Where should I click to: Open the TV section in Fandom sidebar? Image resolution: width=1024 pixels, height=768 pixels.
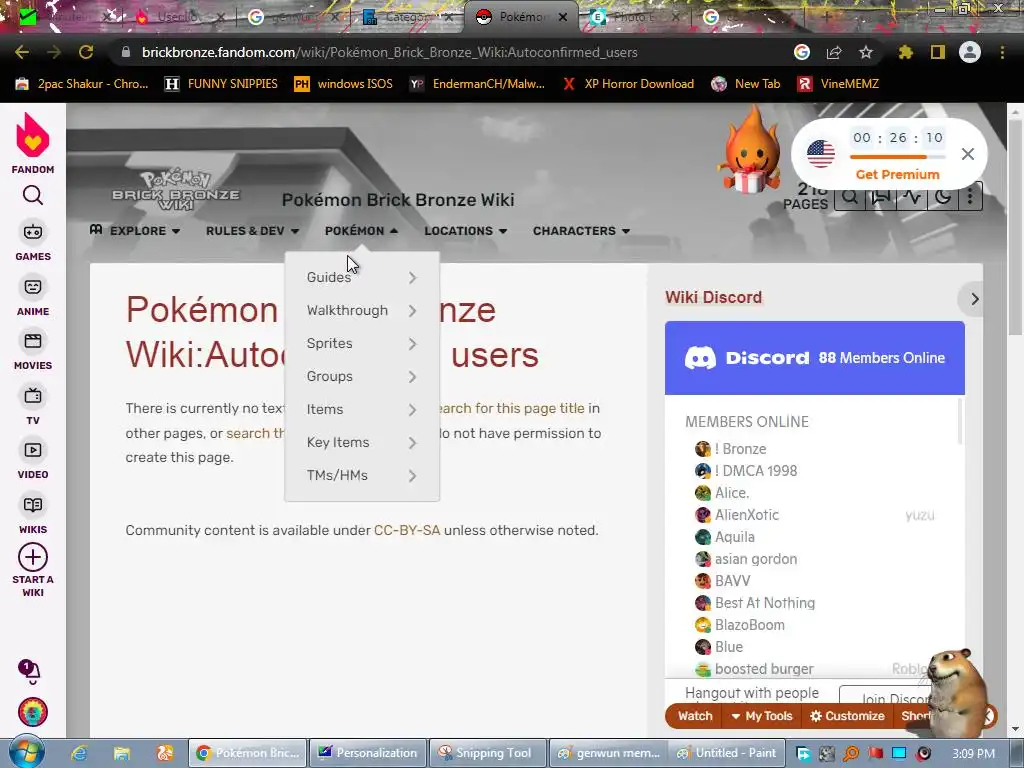(x=33, y=405)
